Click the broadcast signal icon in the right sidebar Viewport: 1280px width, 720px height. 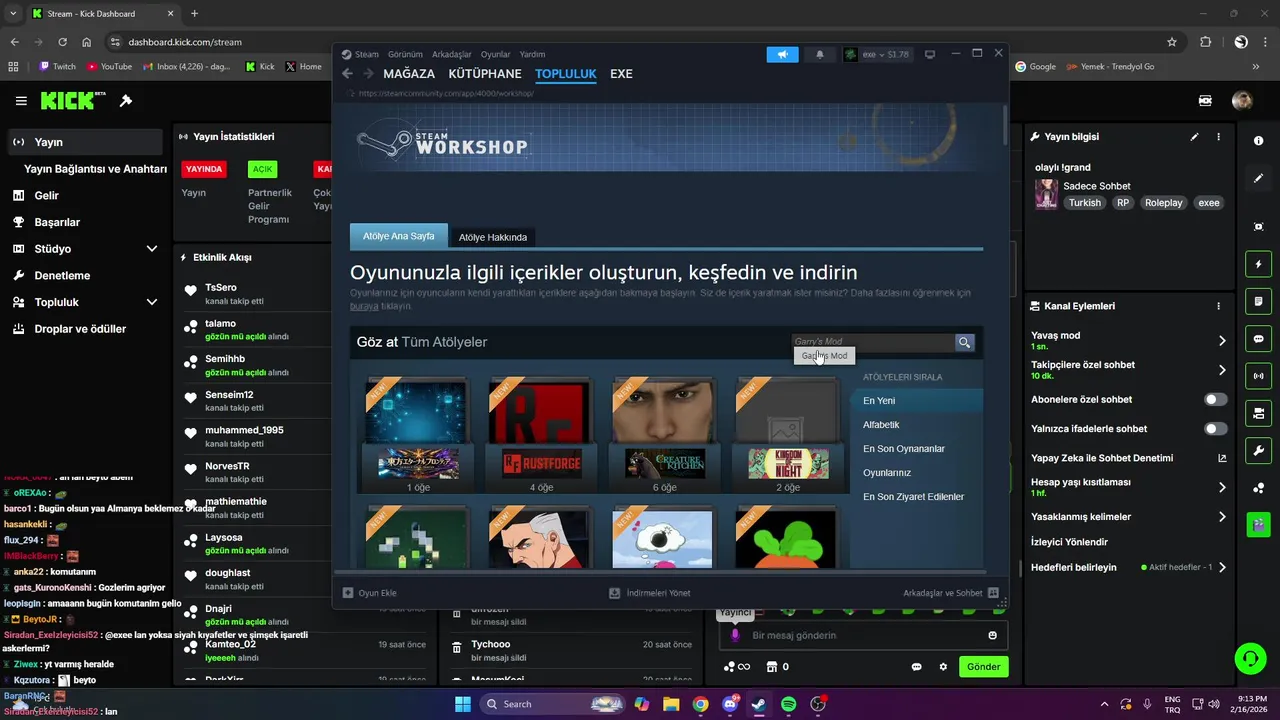pos(1258,376)
